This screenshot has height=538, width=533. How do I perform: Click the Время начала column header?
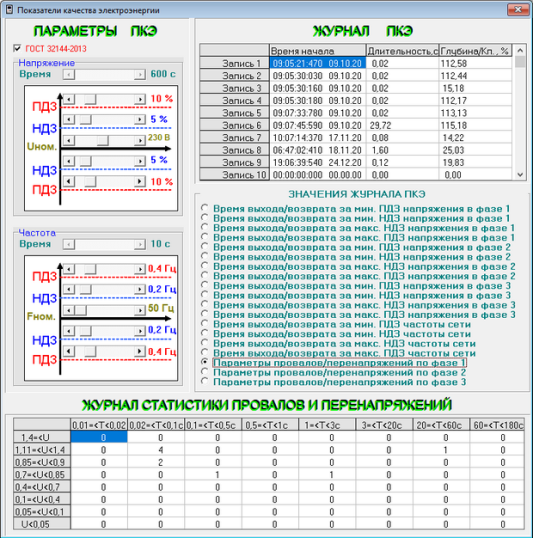coord(317,51)
